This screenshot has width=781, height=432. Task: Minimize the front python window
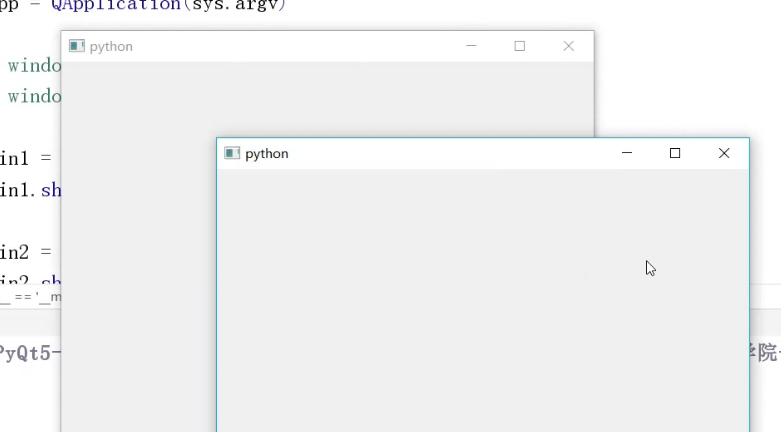[x=627, y=153]
